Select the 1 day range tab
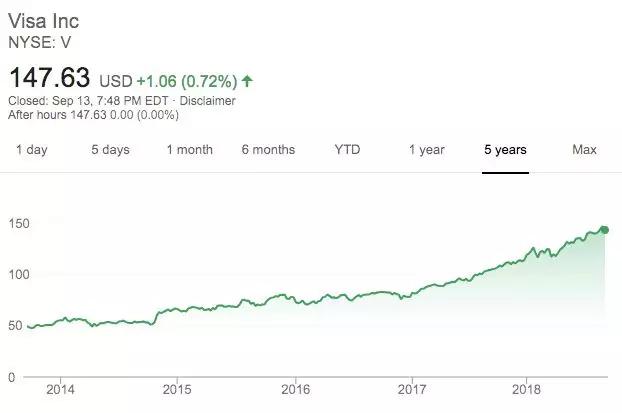Image resolution: width=622 pixels, height=413 pixels. pos(32,150)
